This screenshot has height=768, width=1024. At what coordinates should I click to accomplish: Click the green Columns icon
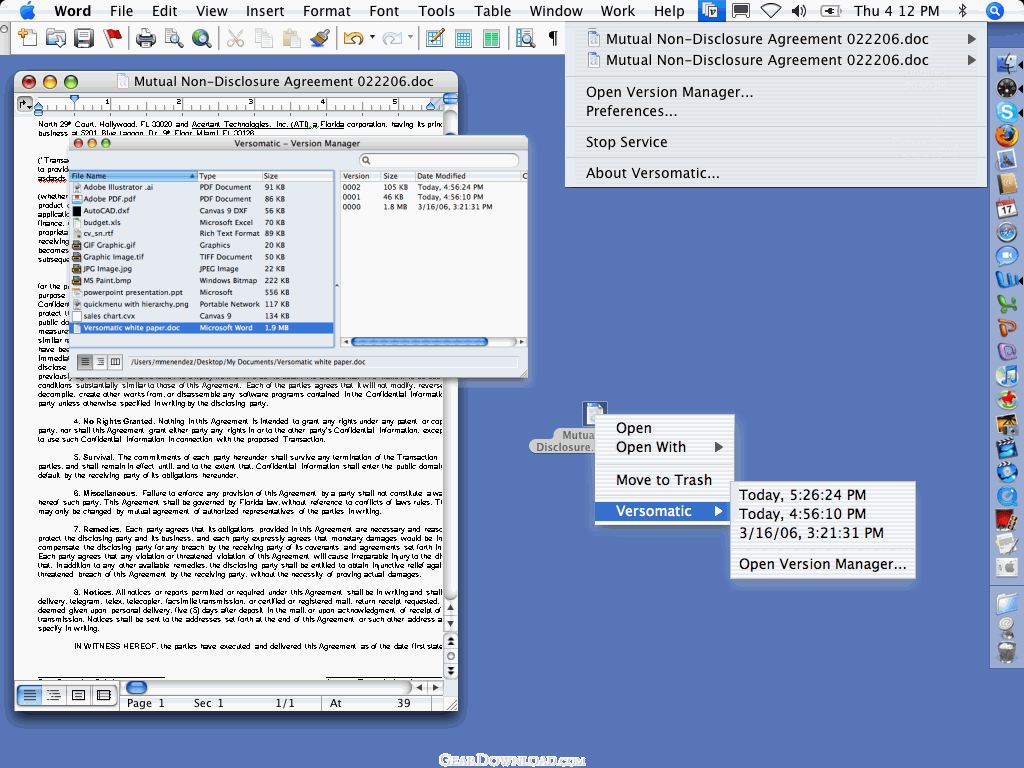click(491, 39)
